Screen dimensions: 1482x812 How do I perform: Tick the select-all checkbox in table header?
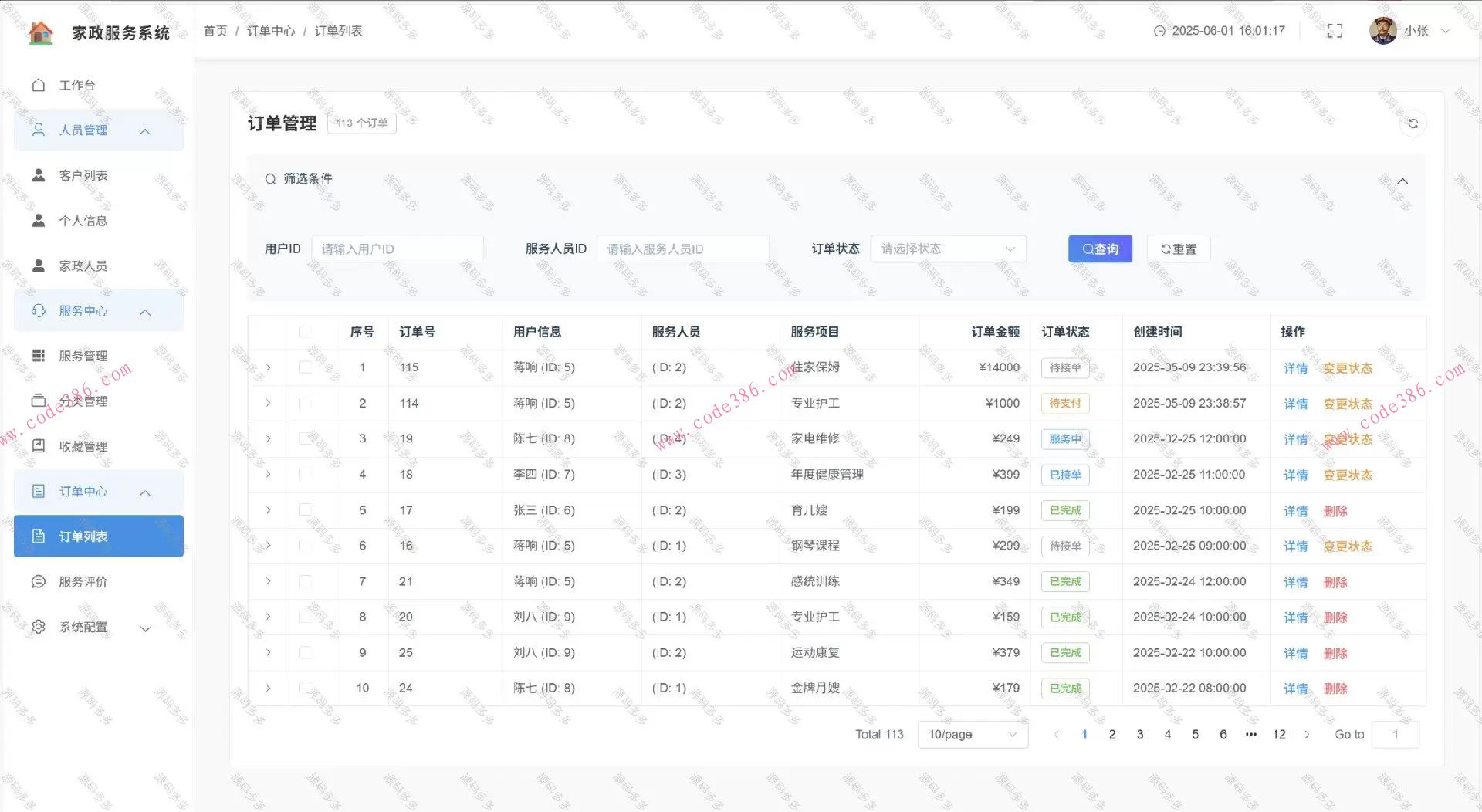[306, 332]
